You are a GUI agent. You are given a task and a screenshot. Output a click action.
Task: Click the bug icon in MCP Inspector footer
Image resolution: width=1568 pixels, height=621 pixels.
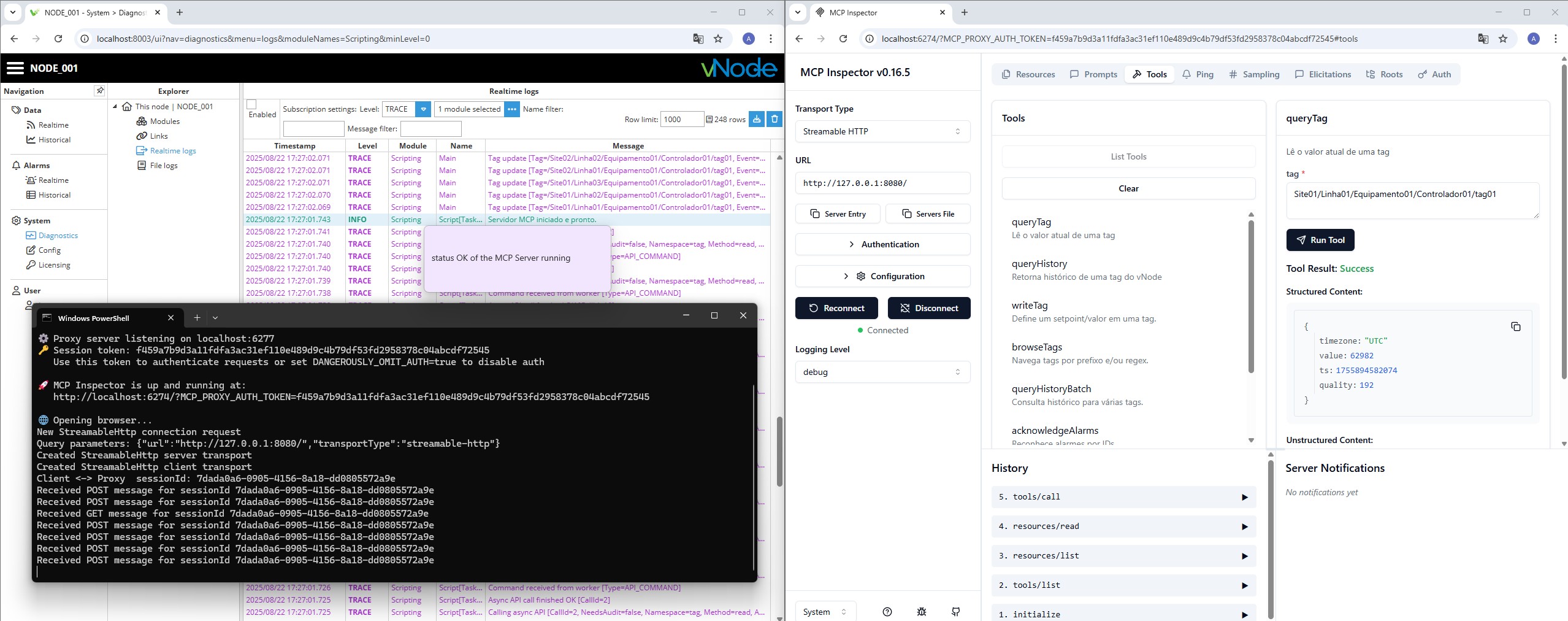921,611
